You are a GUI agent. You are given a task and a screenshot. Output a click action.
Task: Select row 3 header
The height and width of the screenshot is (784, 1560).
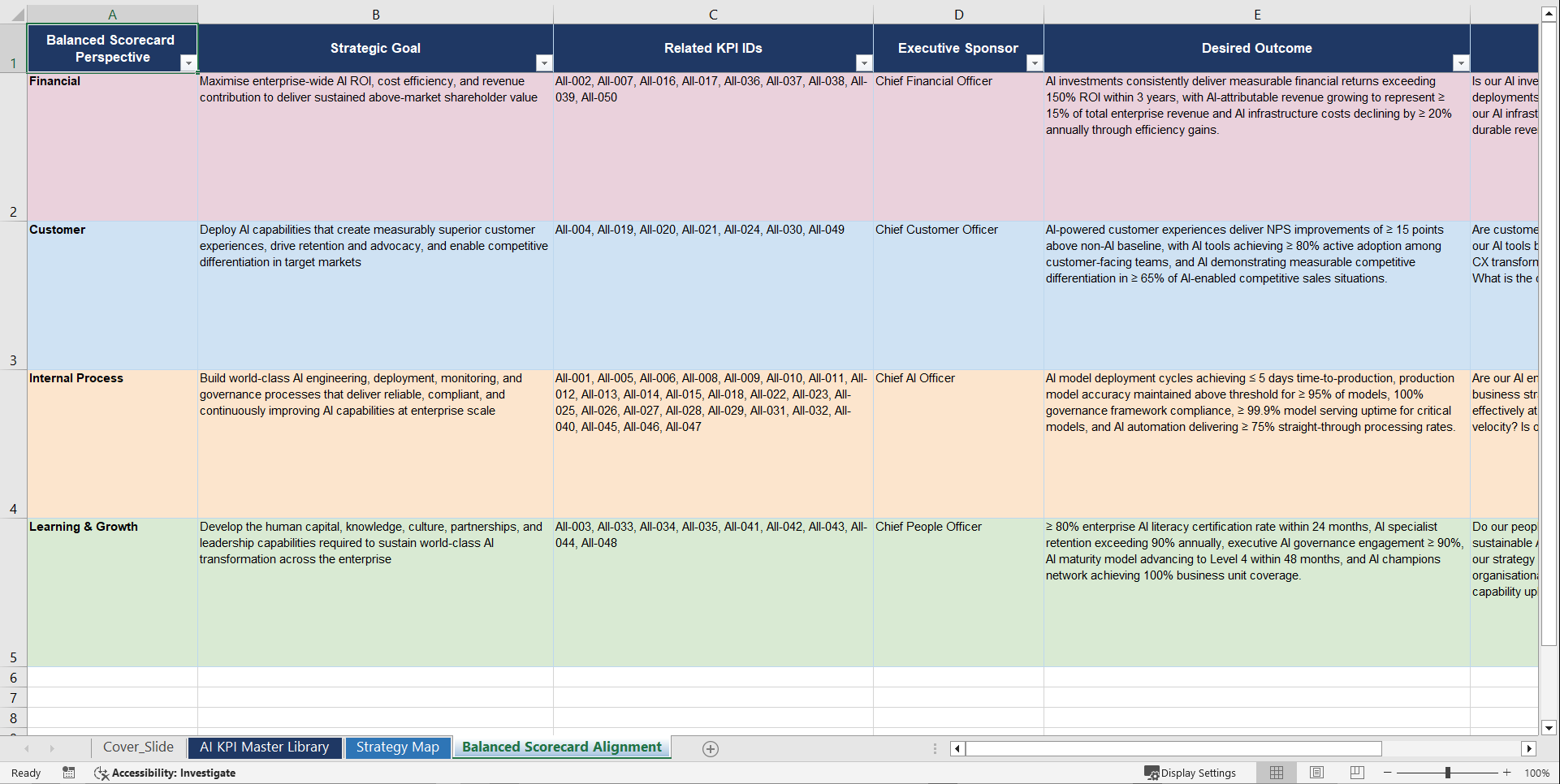click(13, 295)
